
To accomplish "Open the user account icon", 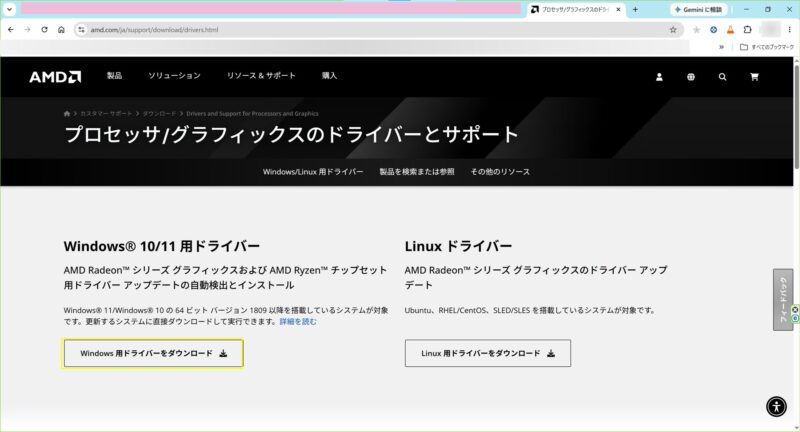I will click(x=659, y=77).
